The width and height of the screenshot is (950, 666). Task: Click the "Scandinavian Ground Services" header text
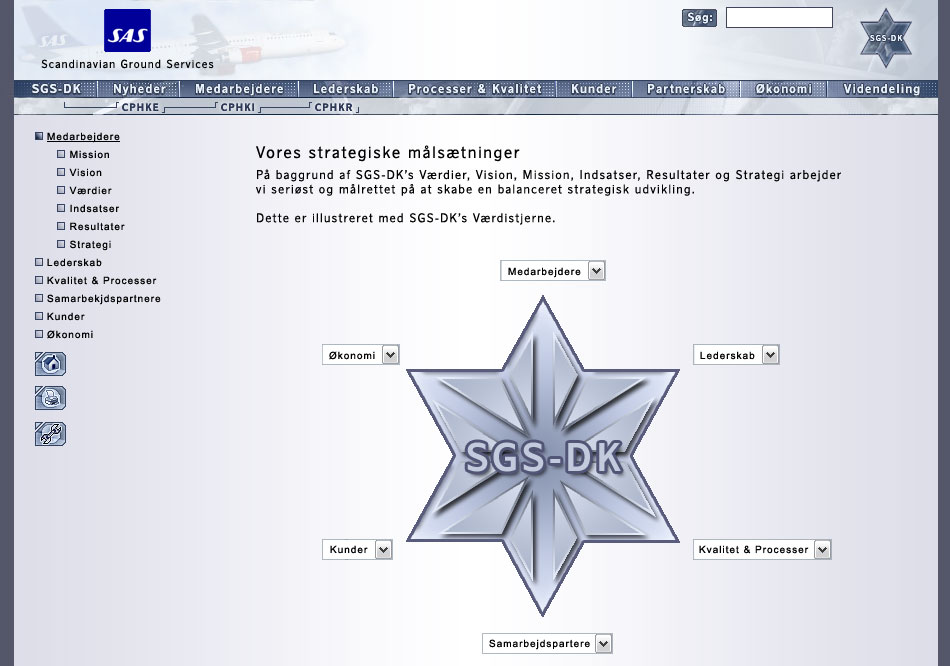(x=127, y=64)
